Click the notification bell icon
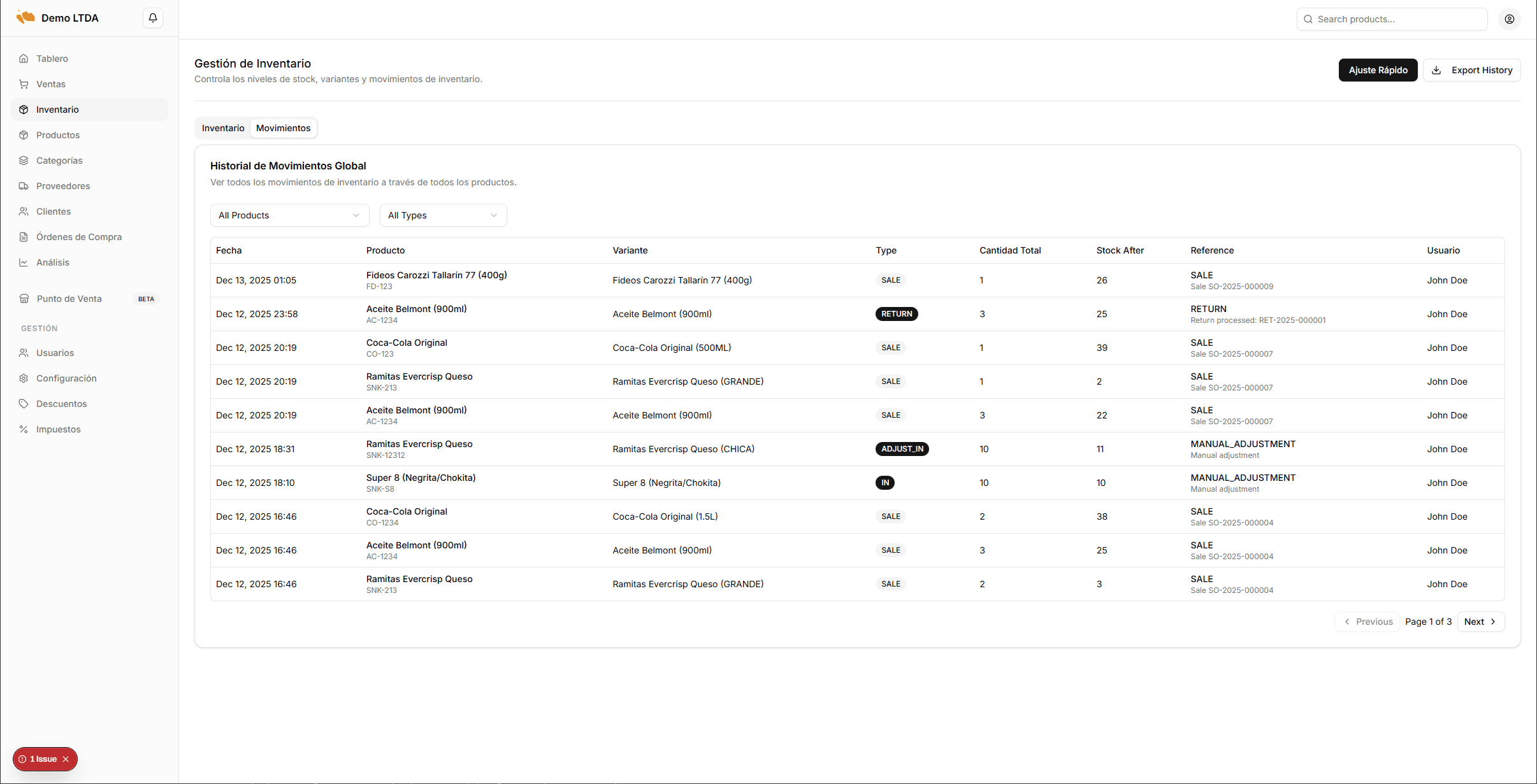The height and width of the screenshot is (784, 1537). click(x=152, y=17)
